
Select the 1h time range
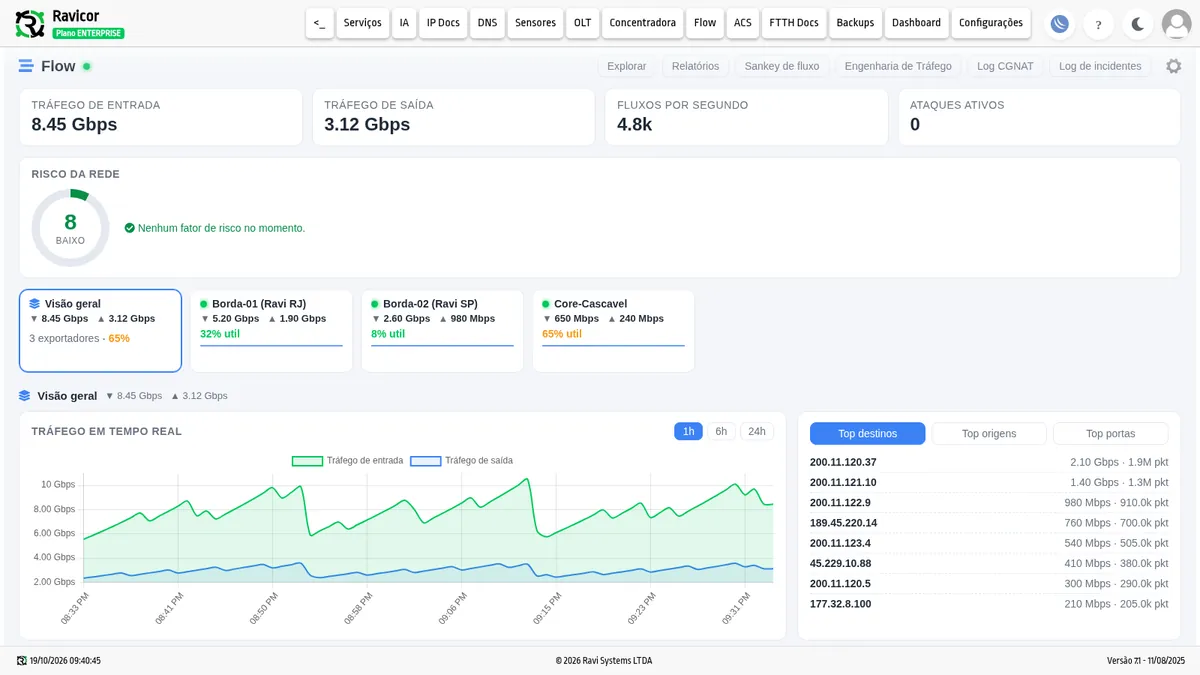tap(688, 432)
